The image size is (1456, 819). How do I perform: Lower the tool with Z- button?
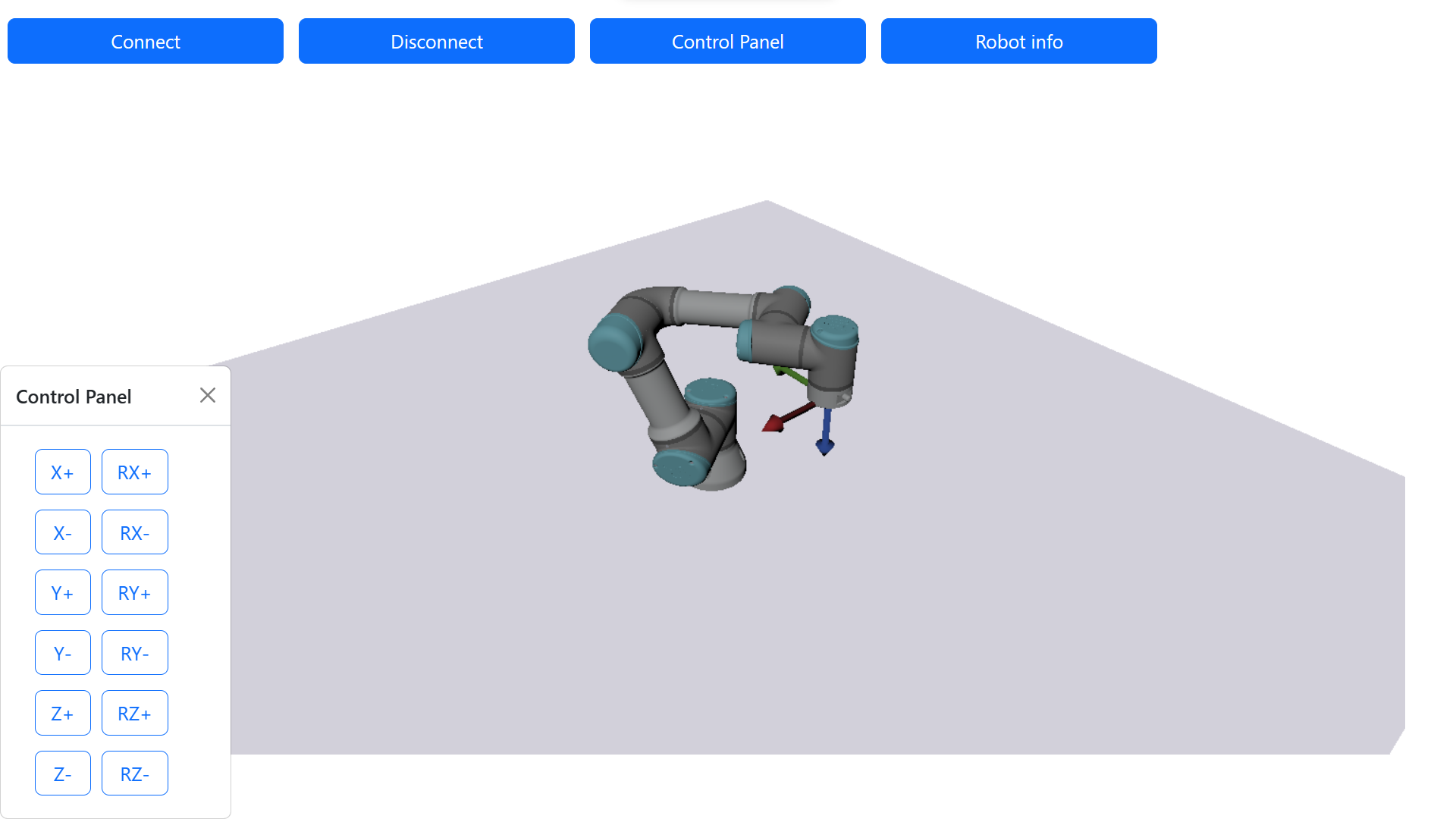(63, 773)
